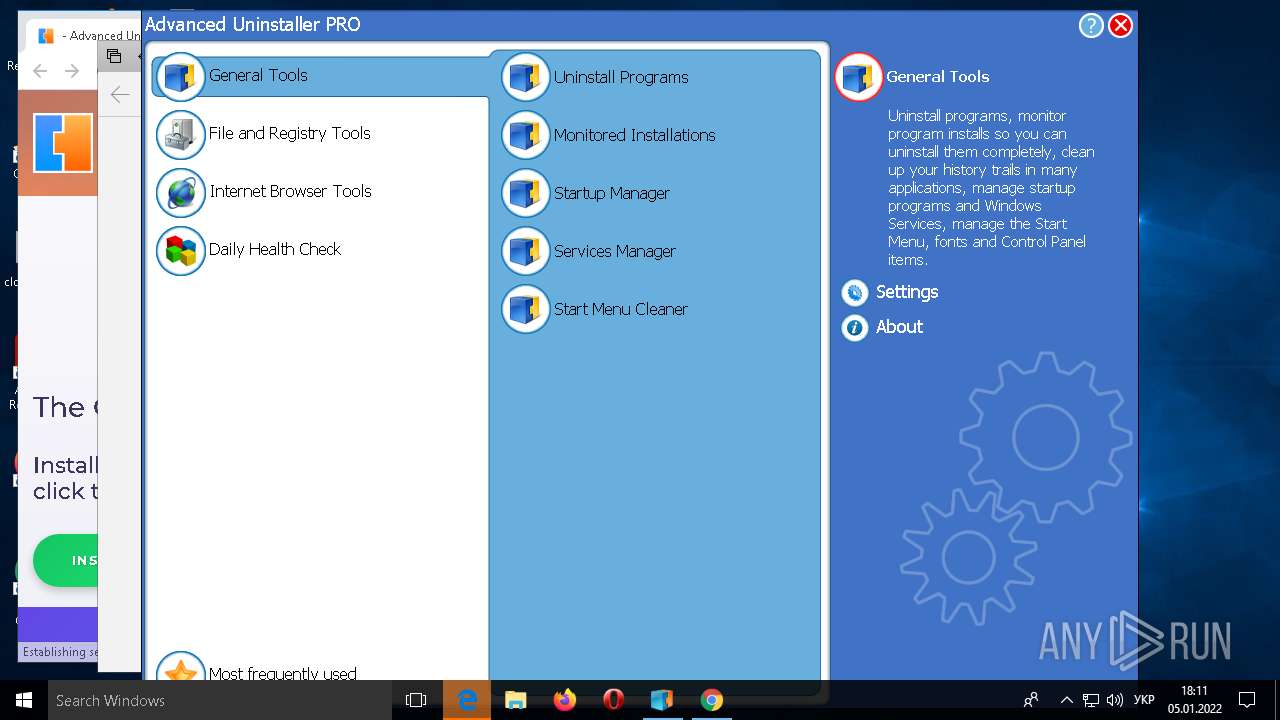The image size is (1280, 720).
Task: Click the Startup Manager icon
Action: point(526,194)
